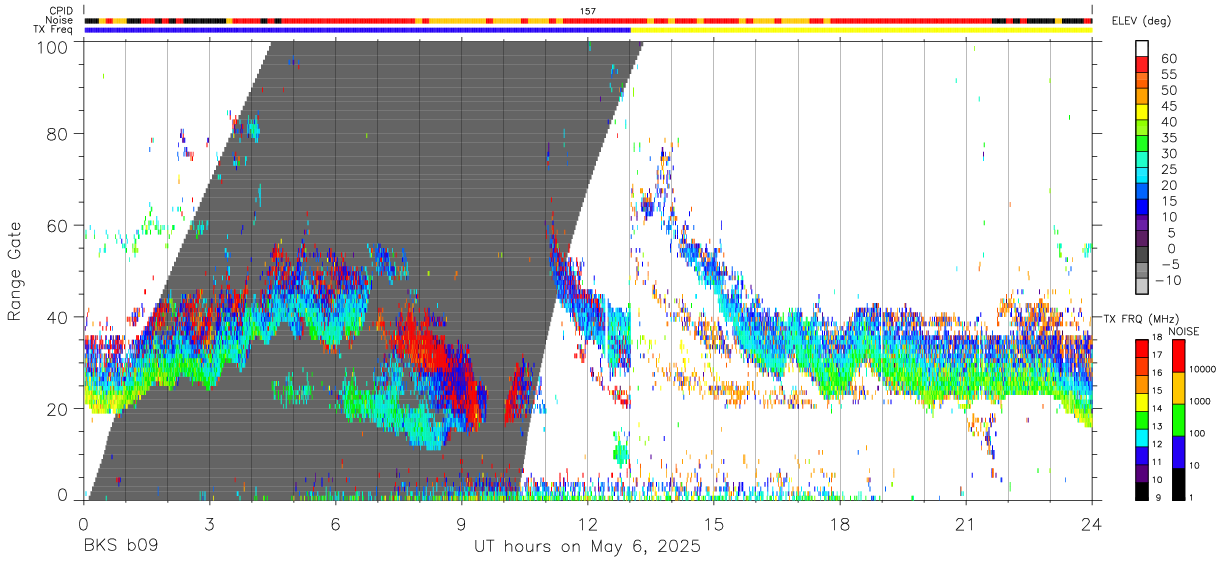The height and width of the screenshot is (567, 1228).
Task: Select the red top swatch of the NOISE colorbar
Action: [1177, 356]
